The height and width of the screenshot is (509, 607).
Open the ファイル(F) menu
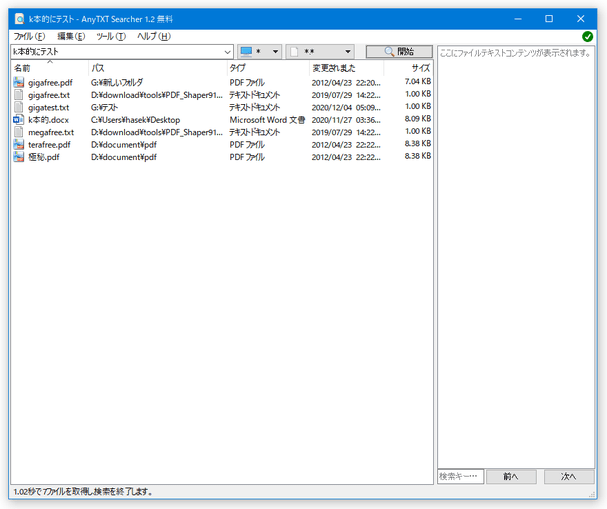pos(29,36)
